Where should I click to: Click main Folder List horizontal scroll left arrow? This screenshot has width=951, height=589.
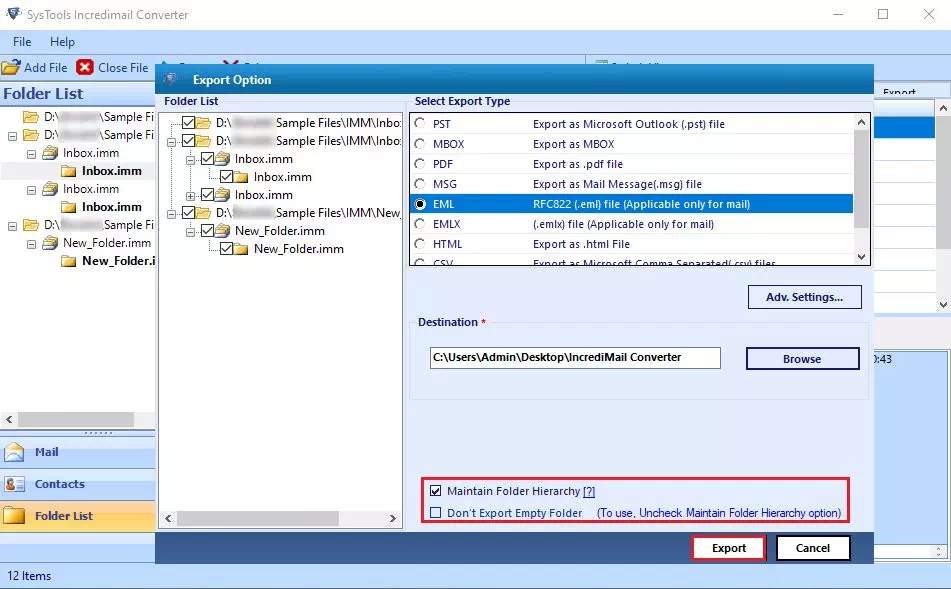9,419
